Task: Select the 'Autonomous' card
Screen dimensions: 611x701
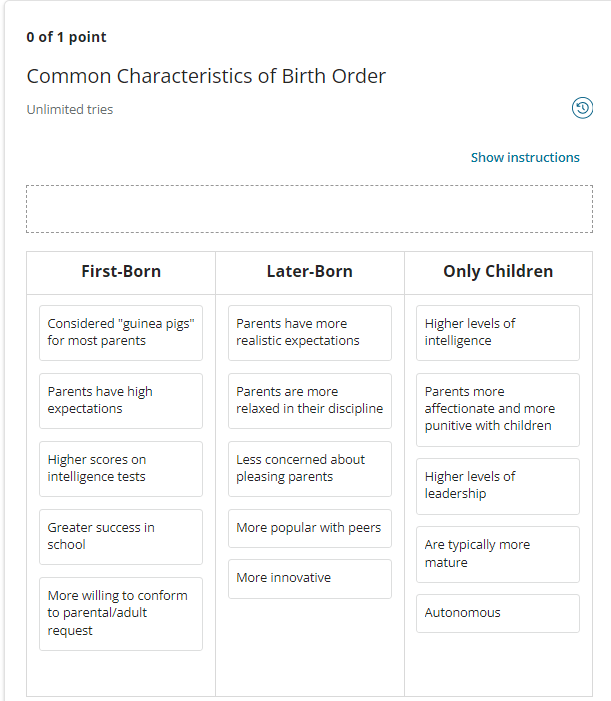Action: tap(498, 613)
